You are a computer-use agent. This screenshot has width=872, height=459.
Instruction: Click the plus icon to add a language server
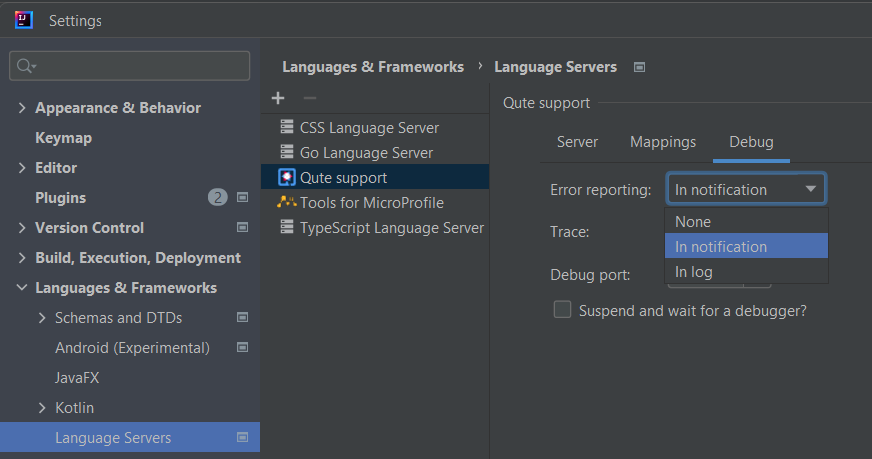click(x=278, y=98)
